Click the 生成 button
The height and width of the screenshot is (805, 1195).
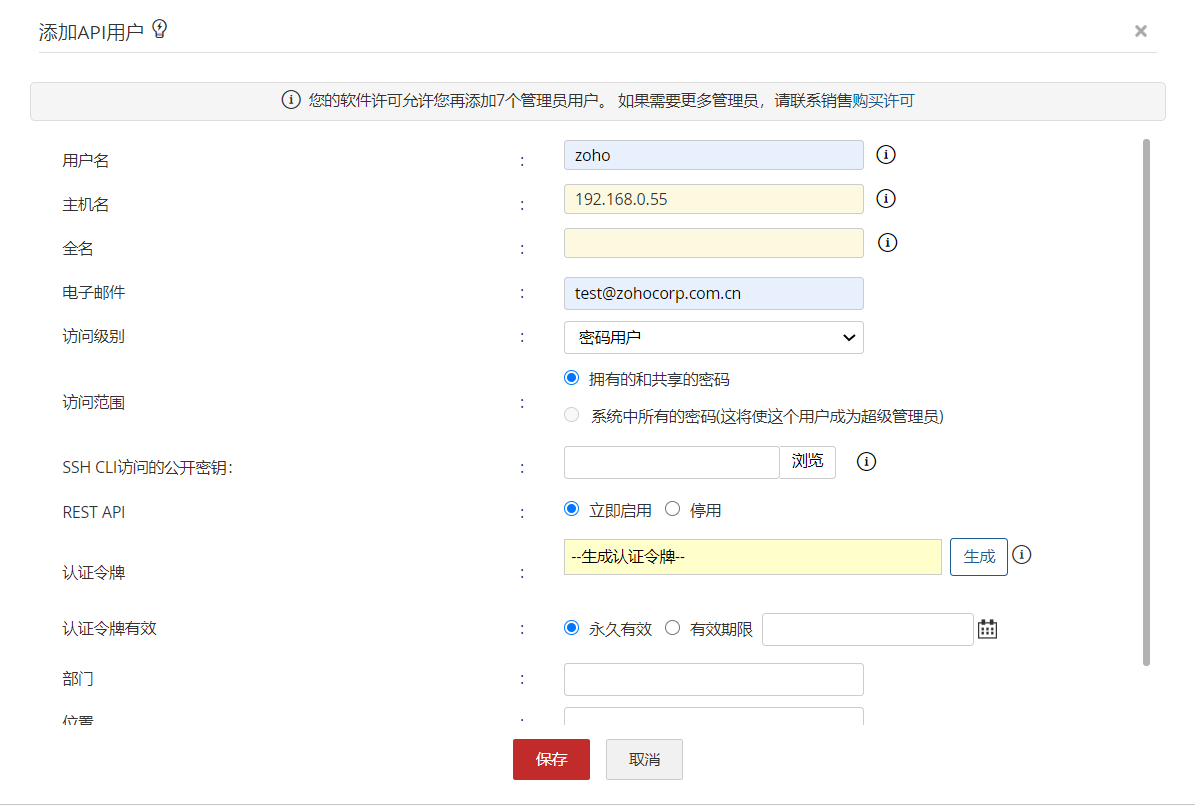point(979,557)
